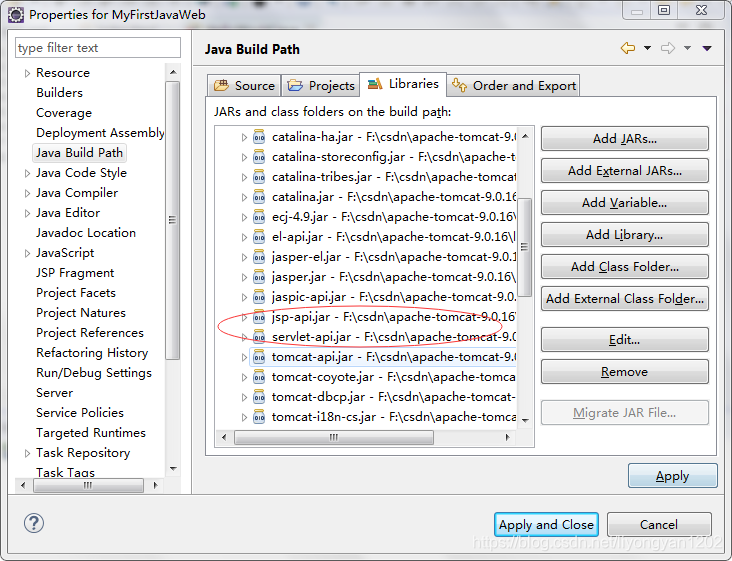
Task: Open forward history dropdown arrow
Action: [688, 48]
